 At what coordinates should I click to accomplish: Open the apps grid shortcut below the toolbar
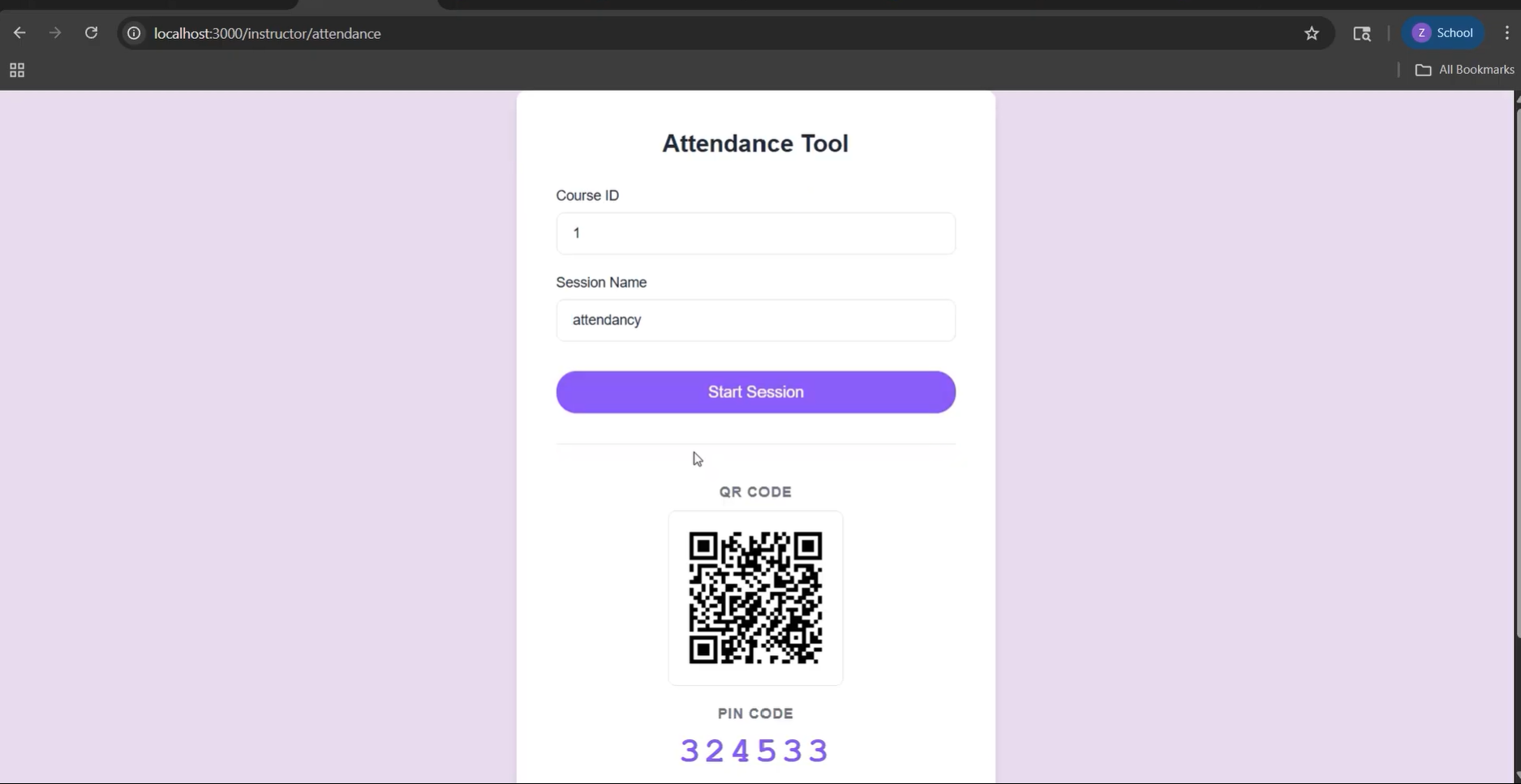pos(17,71)
